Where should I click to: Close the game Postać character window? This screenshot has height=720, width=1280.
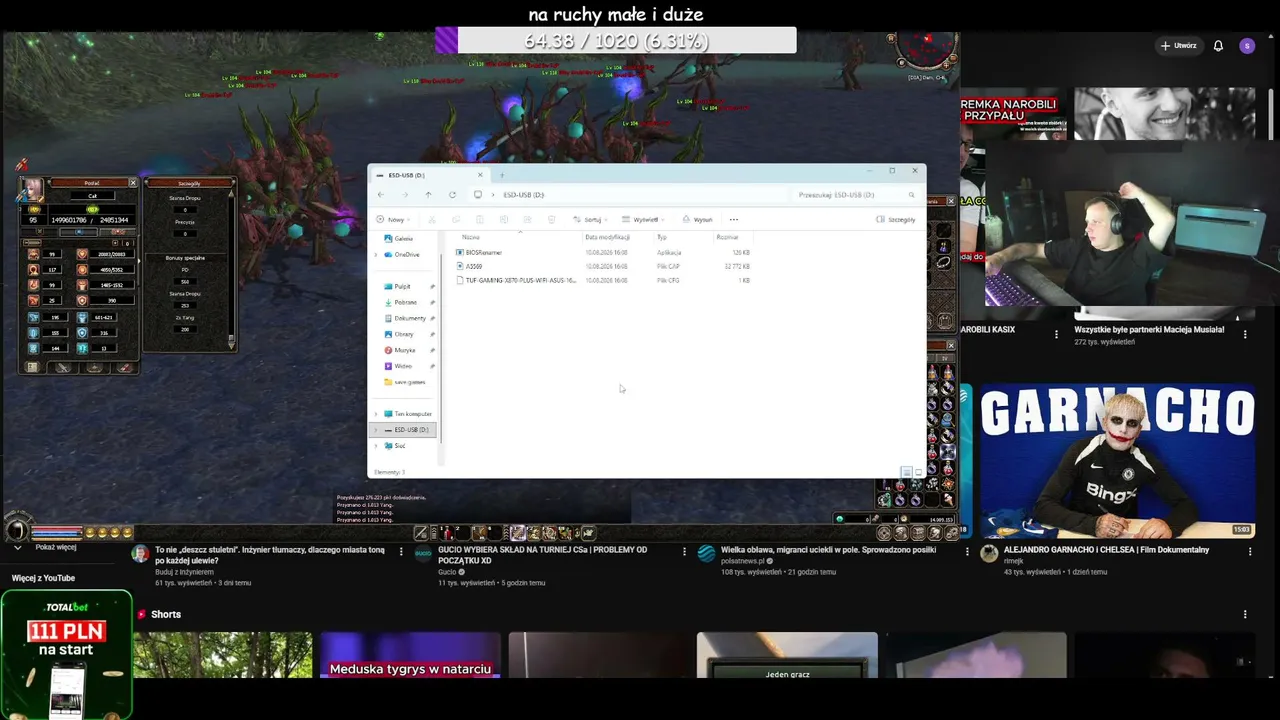point(132,183)
